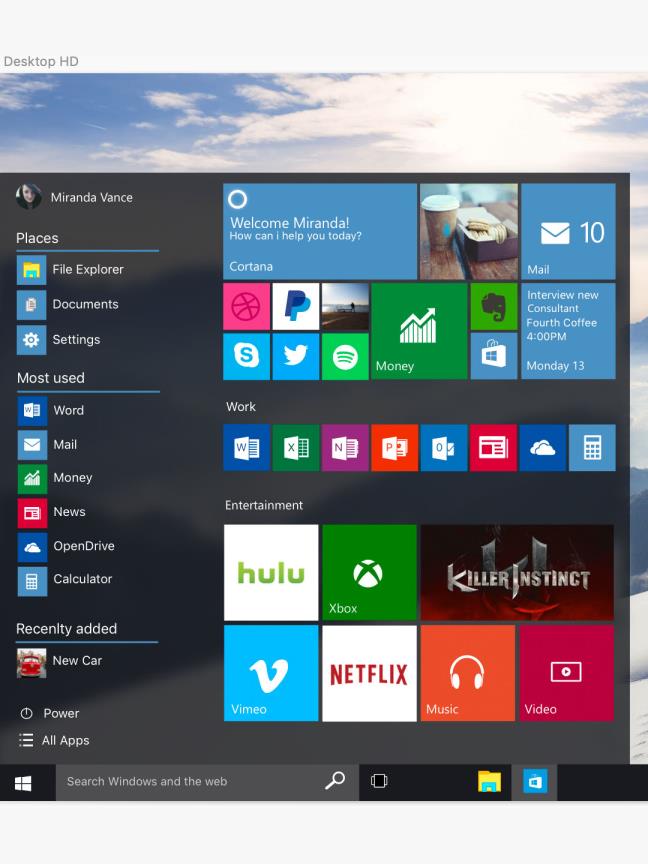The width and height of the screenshot is (648, 864).
Task: Open the Music tile
Action: pyautogui.click(x=468, y=673)
